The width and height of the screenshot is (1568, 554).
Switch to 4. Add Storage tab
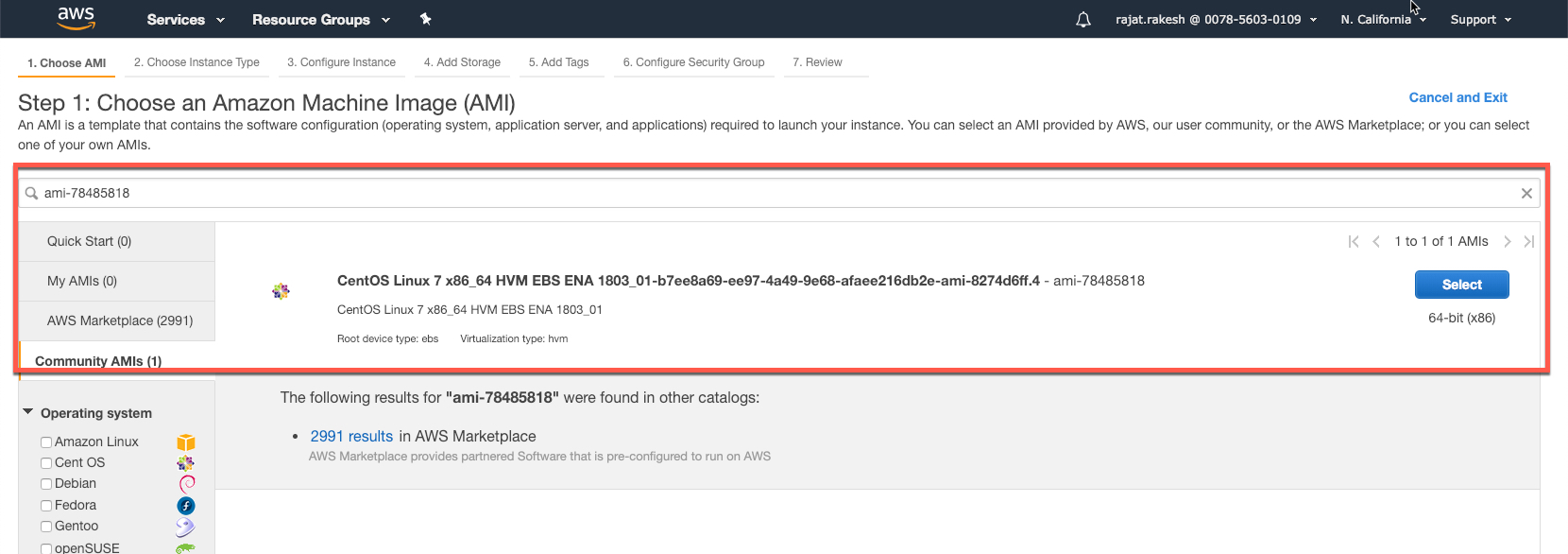[x=462, y=62]
